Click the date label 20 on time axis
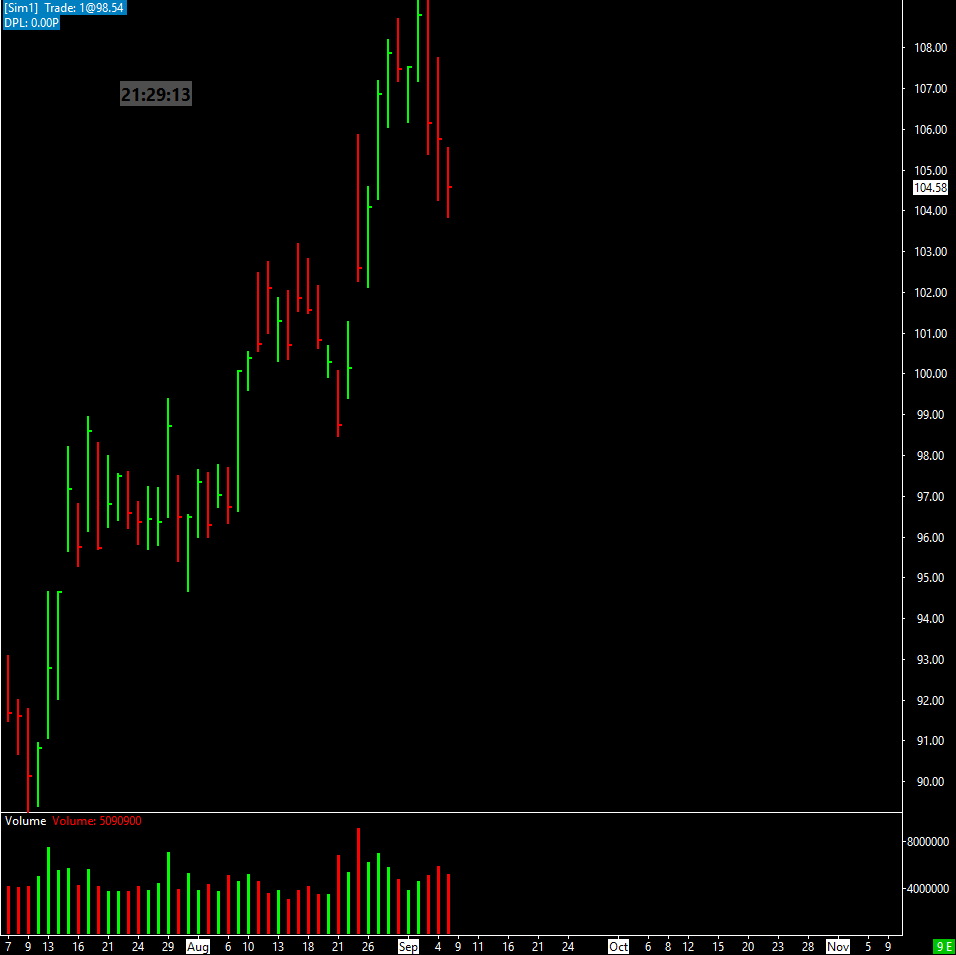The image size is (956, 955). click(748, 947)
